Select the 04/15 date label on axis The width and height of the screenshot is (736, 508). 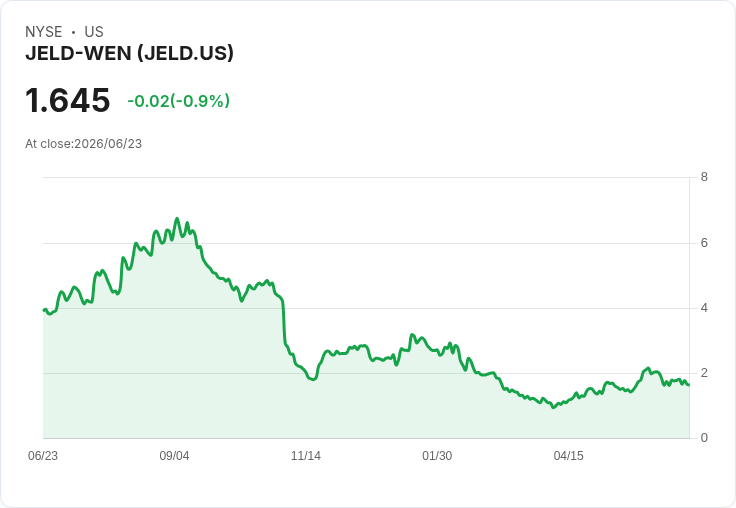pyautogui.click(x=568, y=455)
